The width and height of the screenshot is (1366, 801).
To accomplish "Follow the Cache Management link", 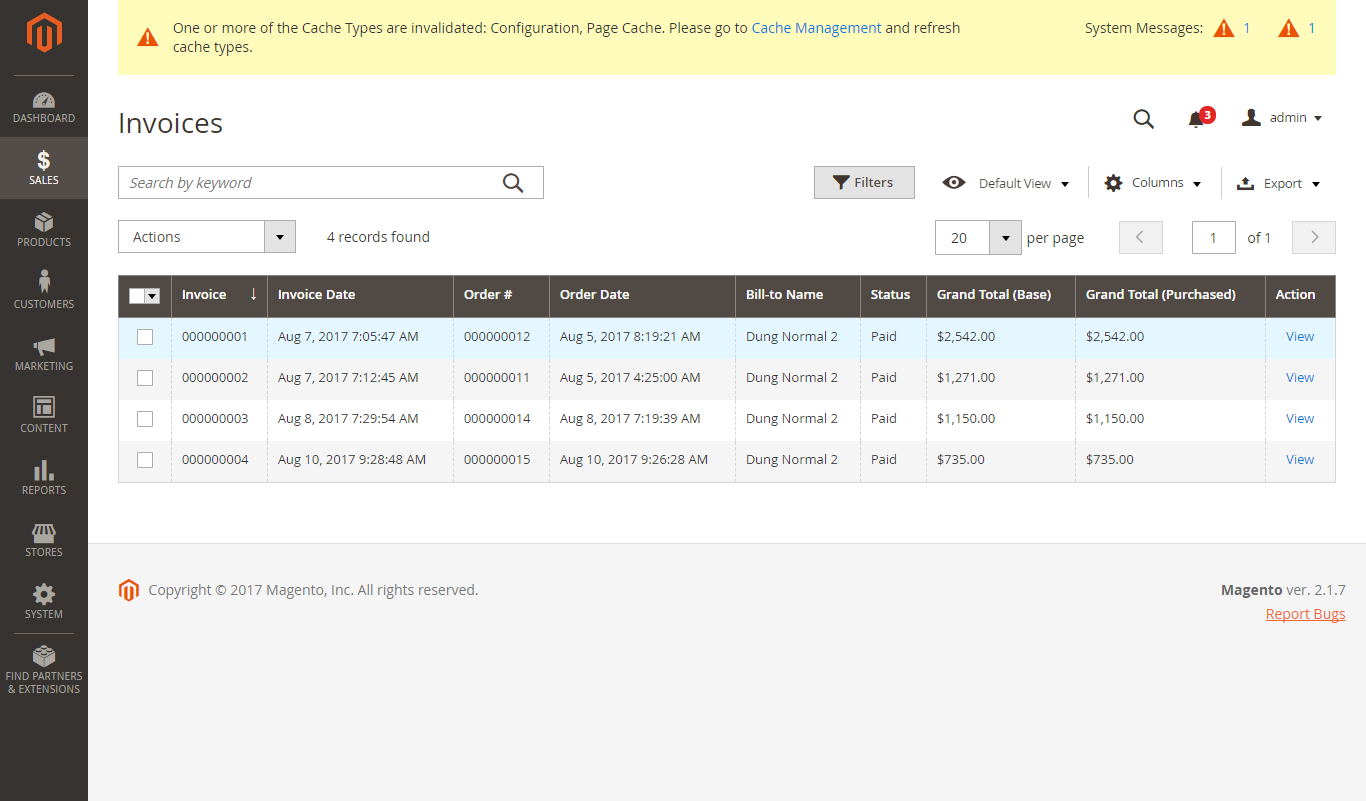I will (x=816, y=28).
